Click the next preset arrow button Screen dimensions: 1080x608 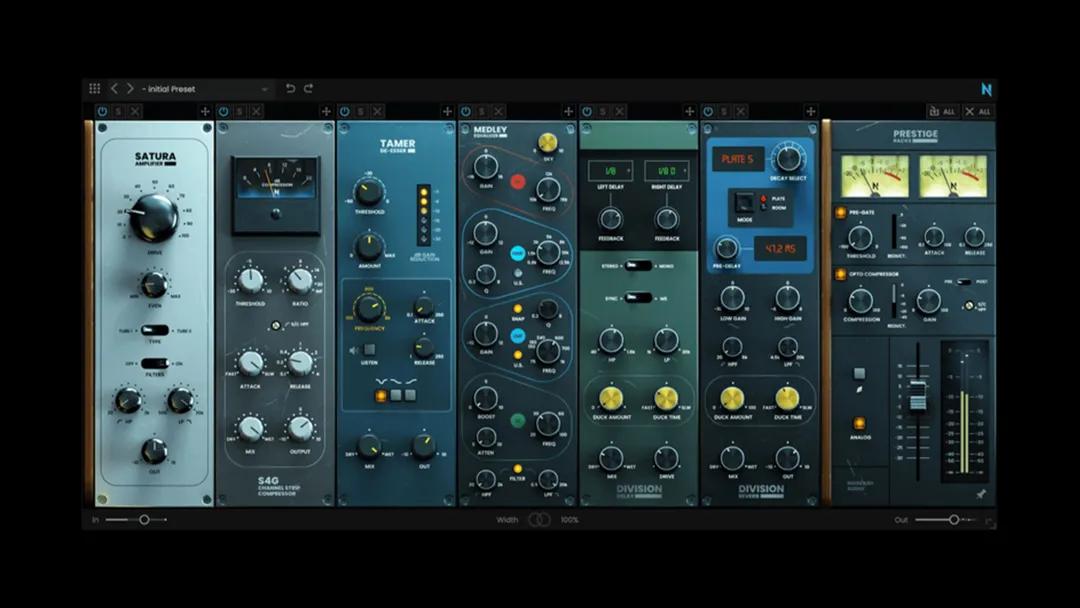pyautogui.click(x=130, y=88)
